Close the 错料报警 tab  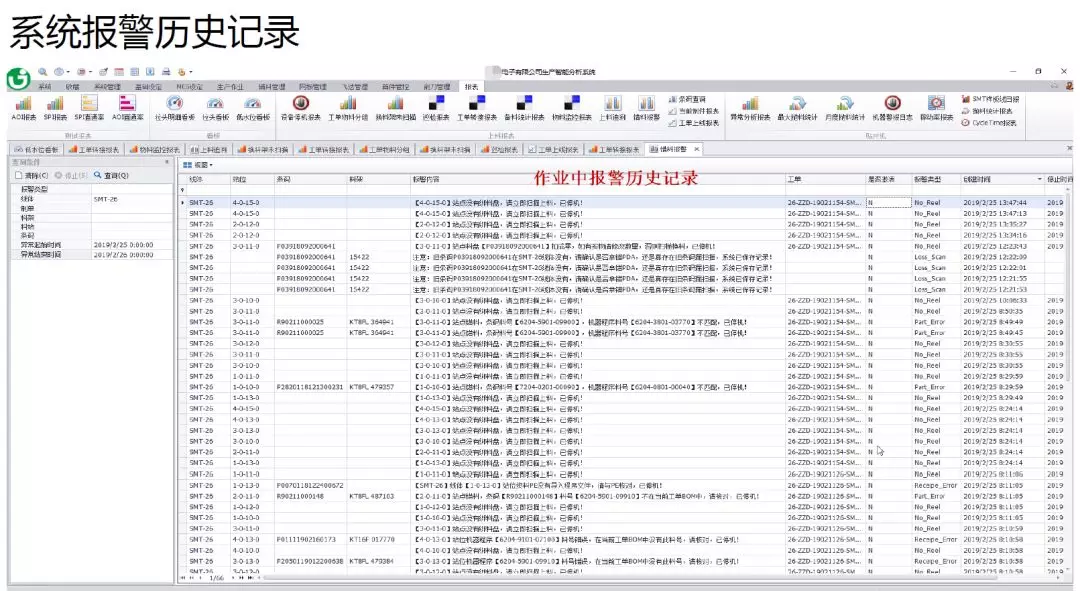coord(697,149)
